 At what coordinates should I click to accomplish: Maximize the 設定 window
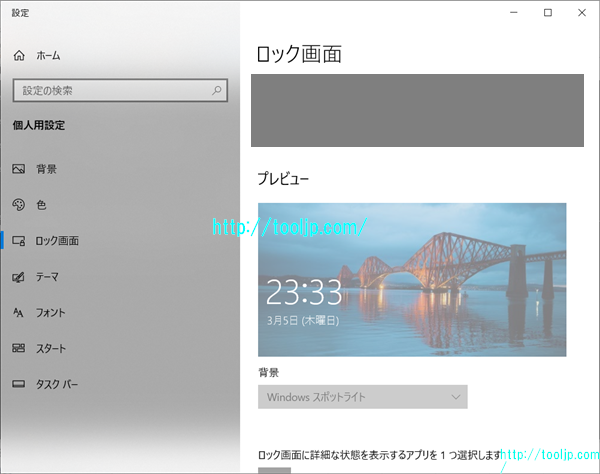tap(548, 13)
